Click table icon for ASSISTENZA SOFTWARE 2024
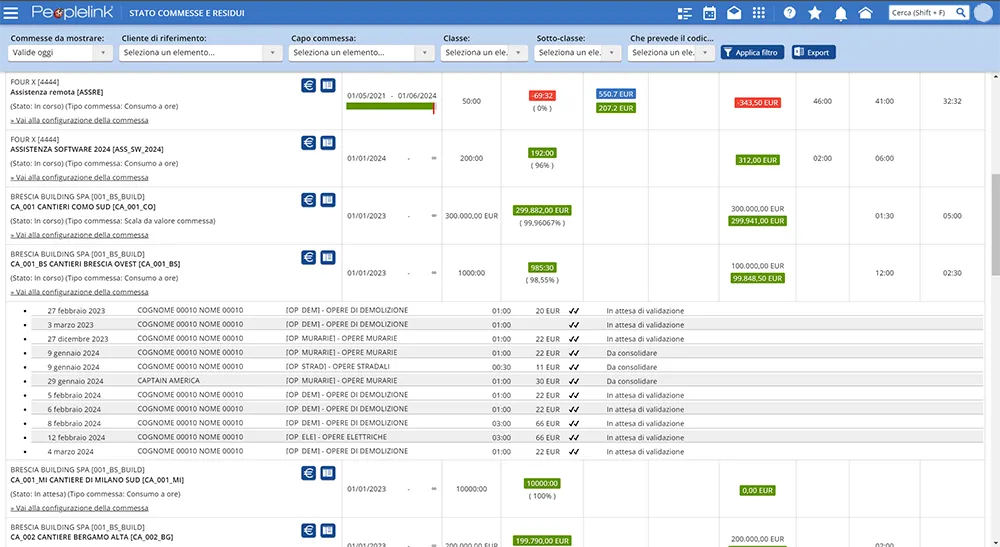The width and height of the screenshot is (1000, 547). (x=328, y=143)
